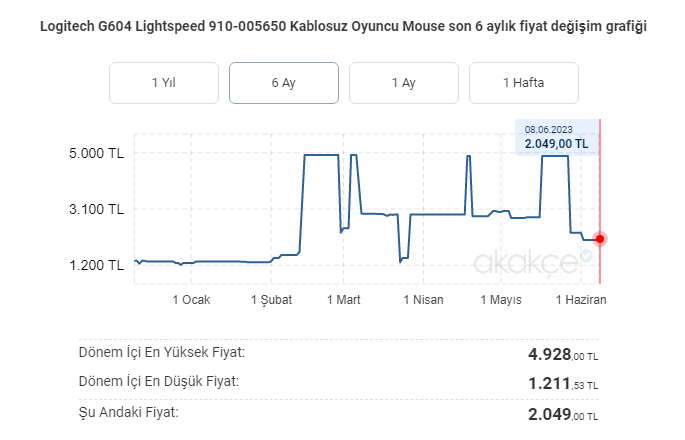Click the 1 Nisan date label
The height and width of the screenshot is (440, 685).
(x=423, y=299)
